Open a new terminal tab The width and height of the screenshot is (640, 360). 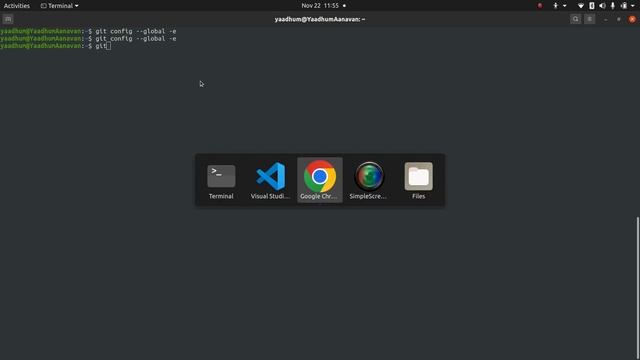(x=8, y=19)
